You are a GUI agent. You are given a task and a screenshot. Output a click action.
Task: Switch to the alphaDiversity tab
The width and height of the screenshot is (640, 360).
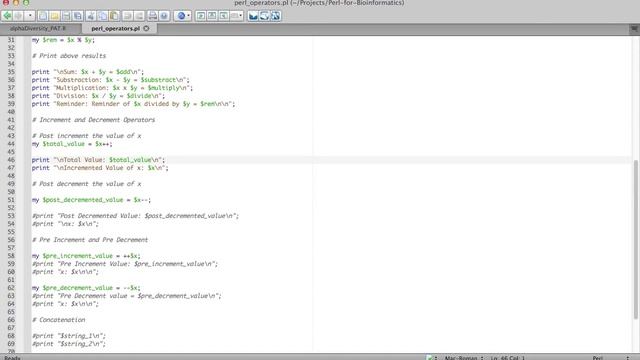pos(38,28)
